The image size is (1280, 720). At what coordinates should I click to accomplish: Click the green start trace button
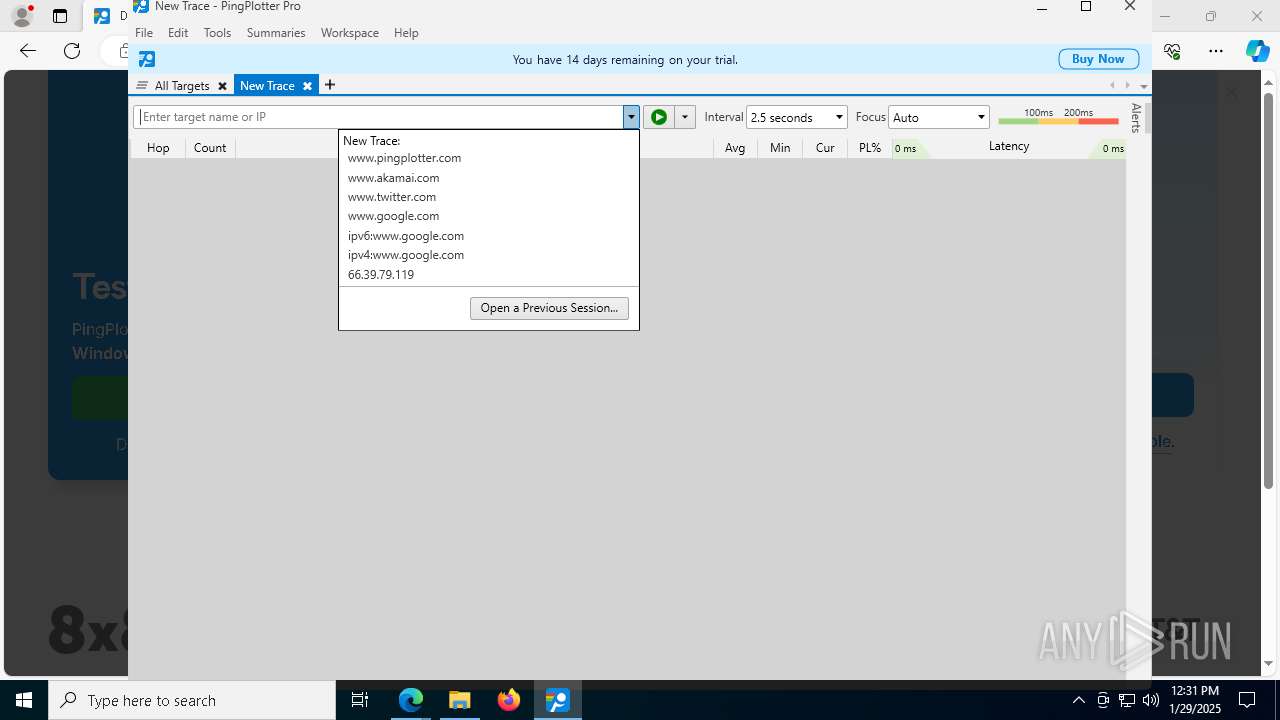pos(659,117)
